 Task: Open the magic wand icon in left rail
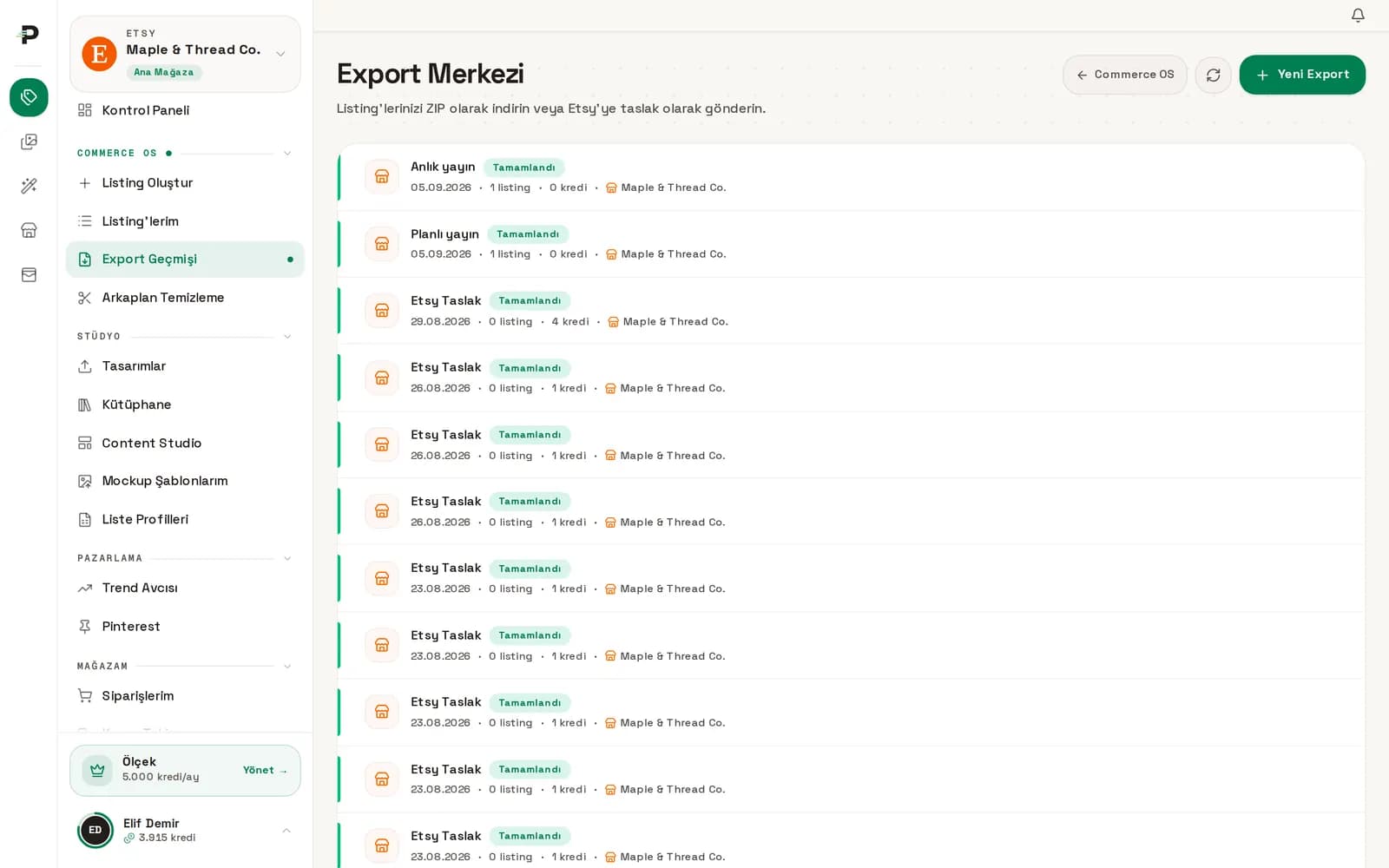coord(29,186)
